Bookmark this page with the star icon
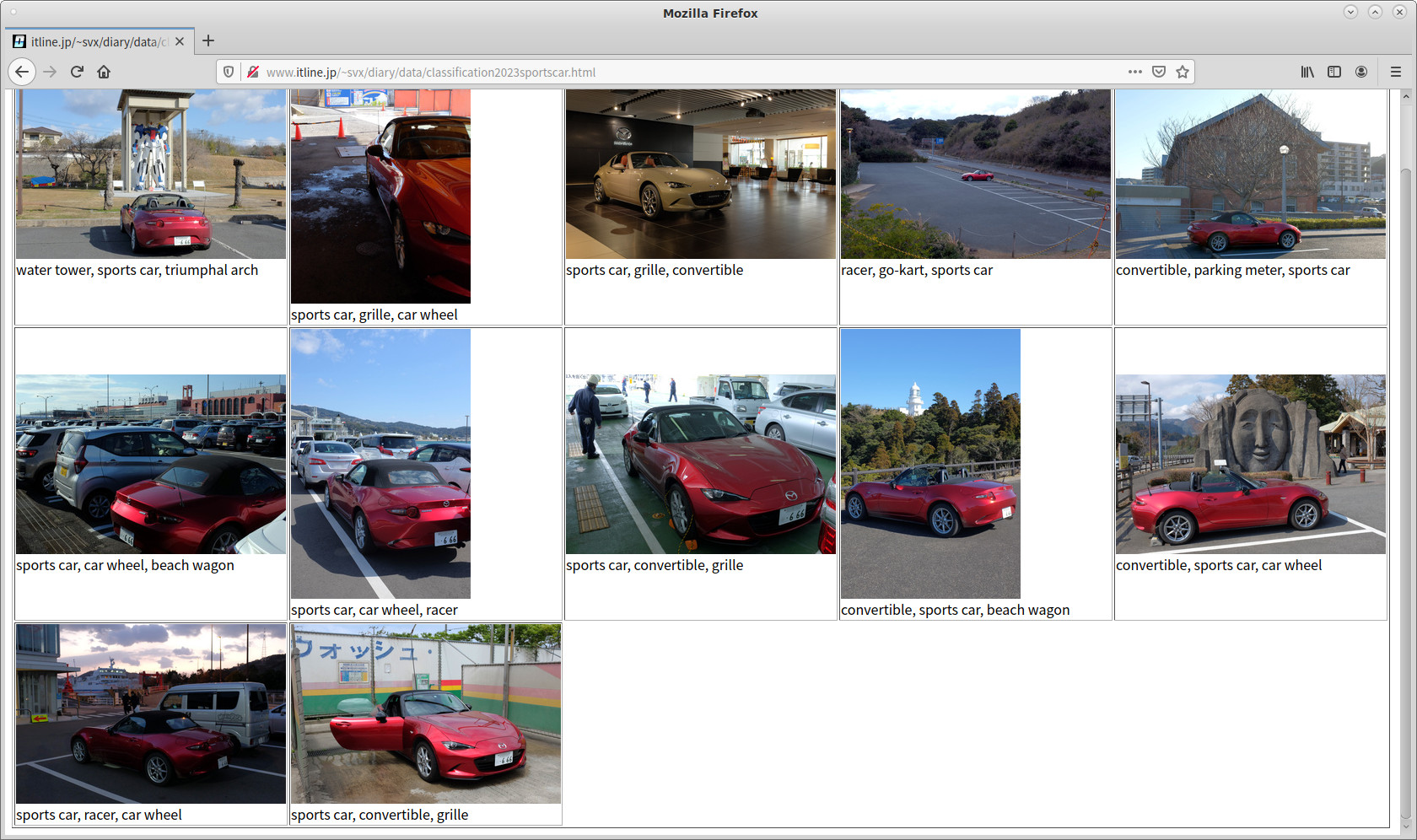1417x840 pixels. [1183, 72]
